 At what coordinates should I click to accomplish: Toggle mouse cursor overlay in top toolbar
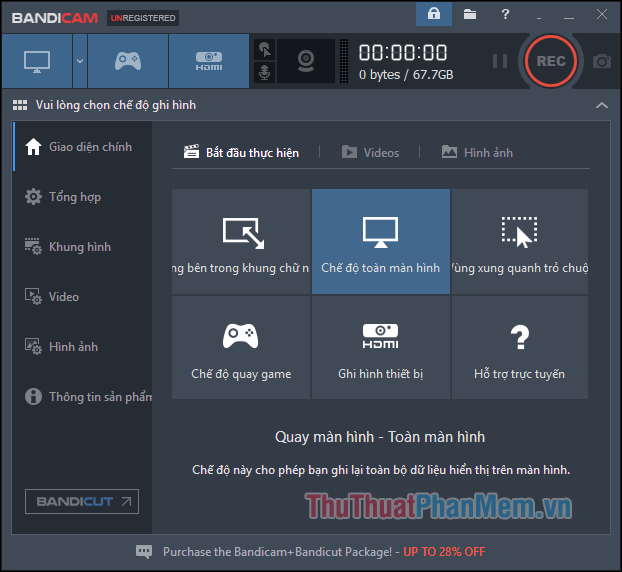(x=265, y=50)
